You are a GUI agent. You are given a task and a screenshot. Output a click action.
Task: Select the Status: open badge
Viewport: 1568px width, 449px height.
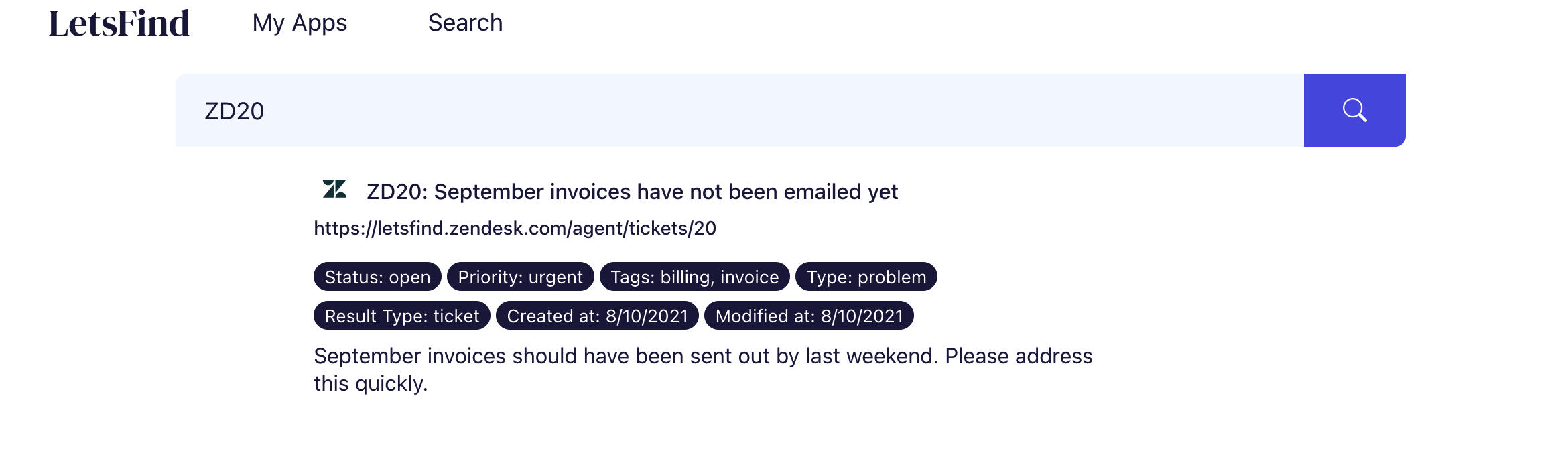pos(377,277)
